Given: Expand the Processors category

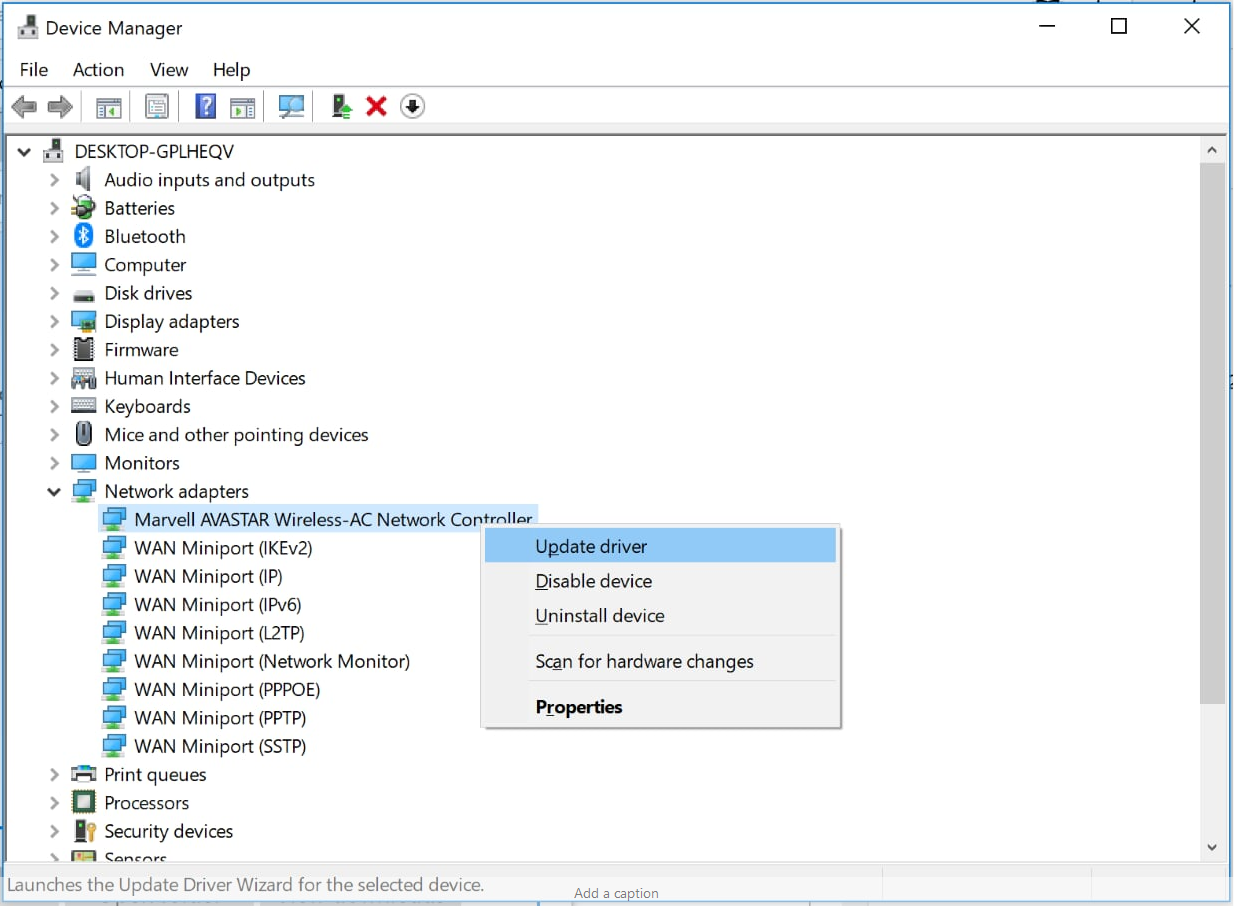Looking at the screenshot, I should pyautogui.click(x=55, y=802).
